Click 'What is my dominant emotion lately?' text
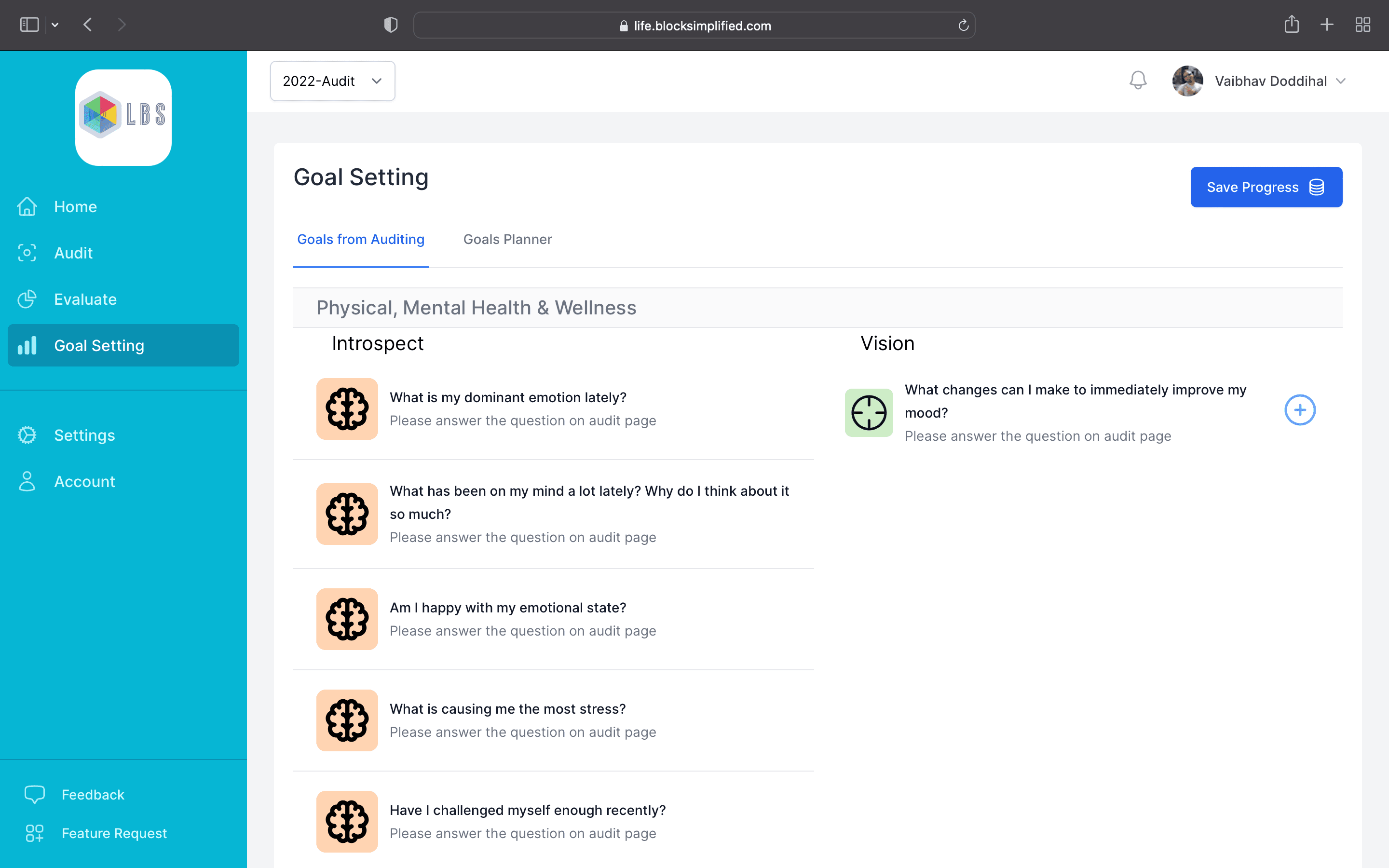This screenshot has width=1389, height=868. [508, 397]
